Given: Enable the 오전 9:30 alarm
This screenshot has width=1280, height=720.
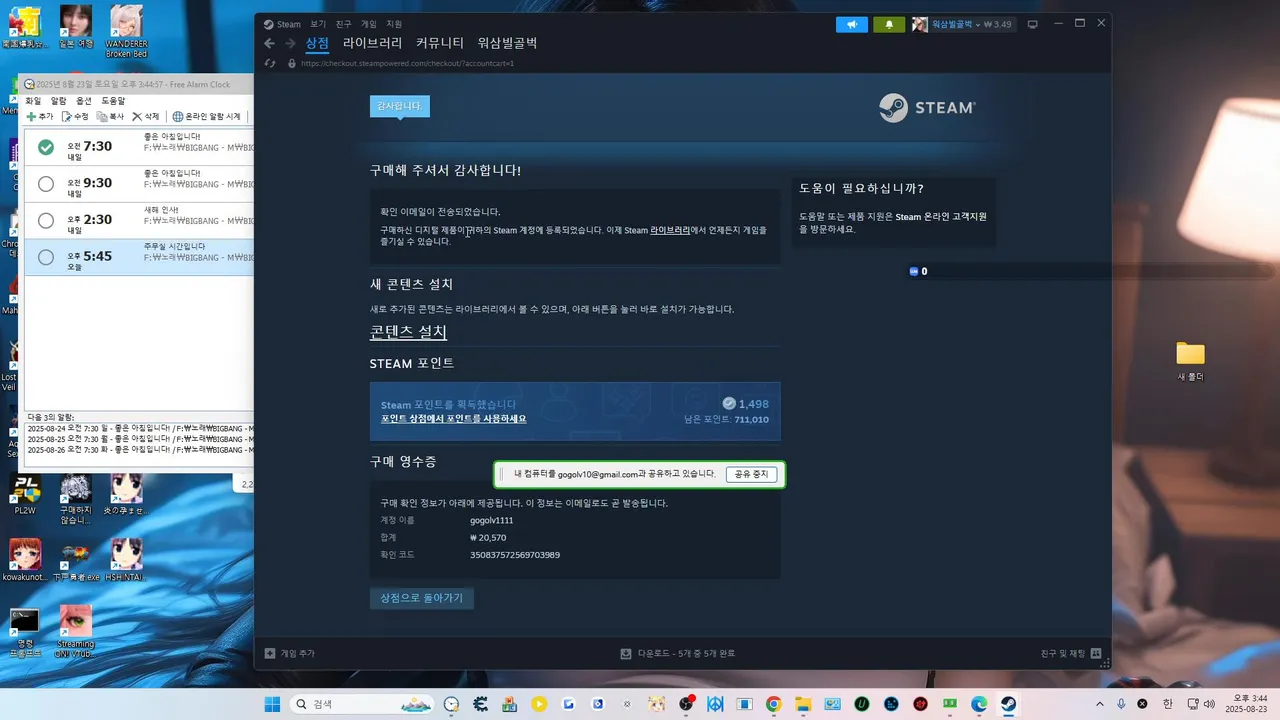Looking at the screenshot, I should [46, 184].
